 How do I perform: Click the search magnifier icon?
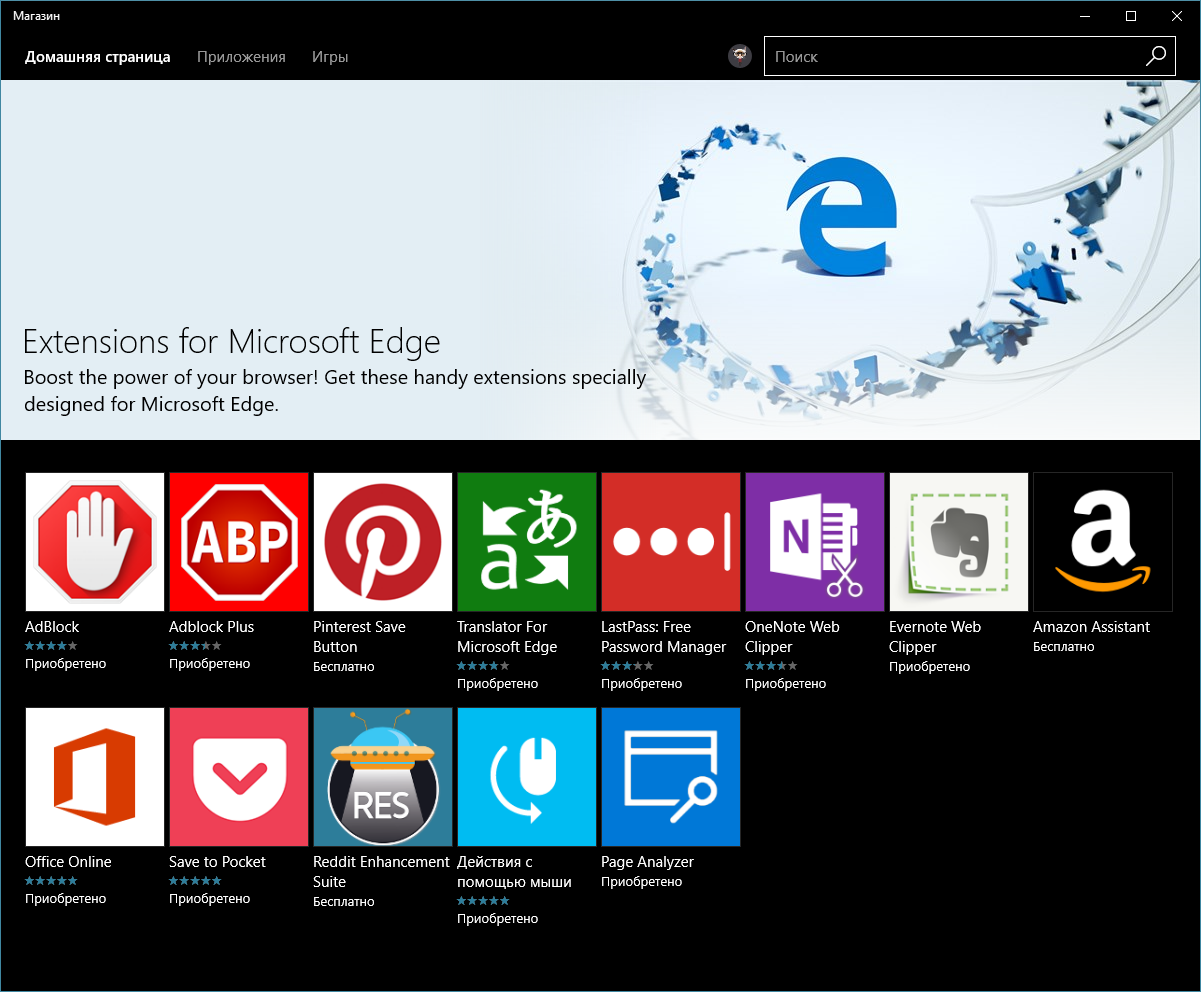click(1155, 56)
